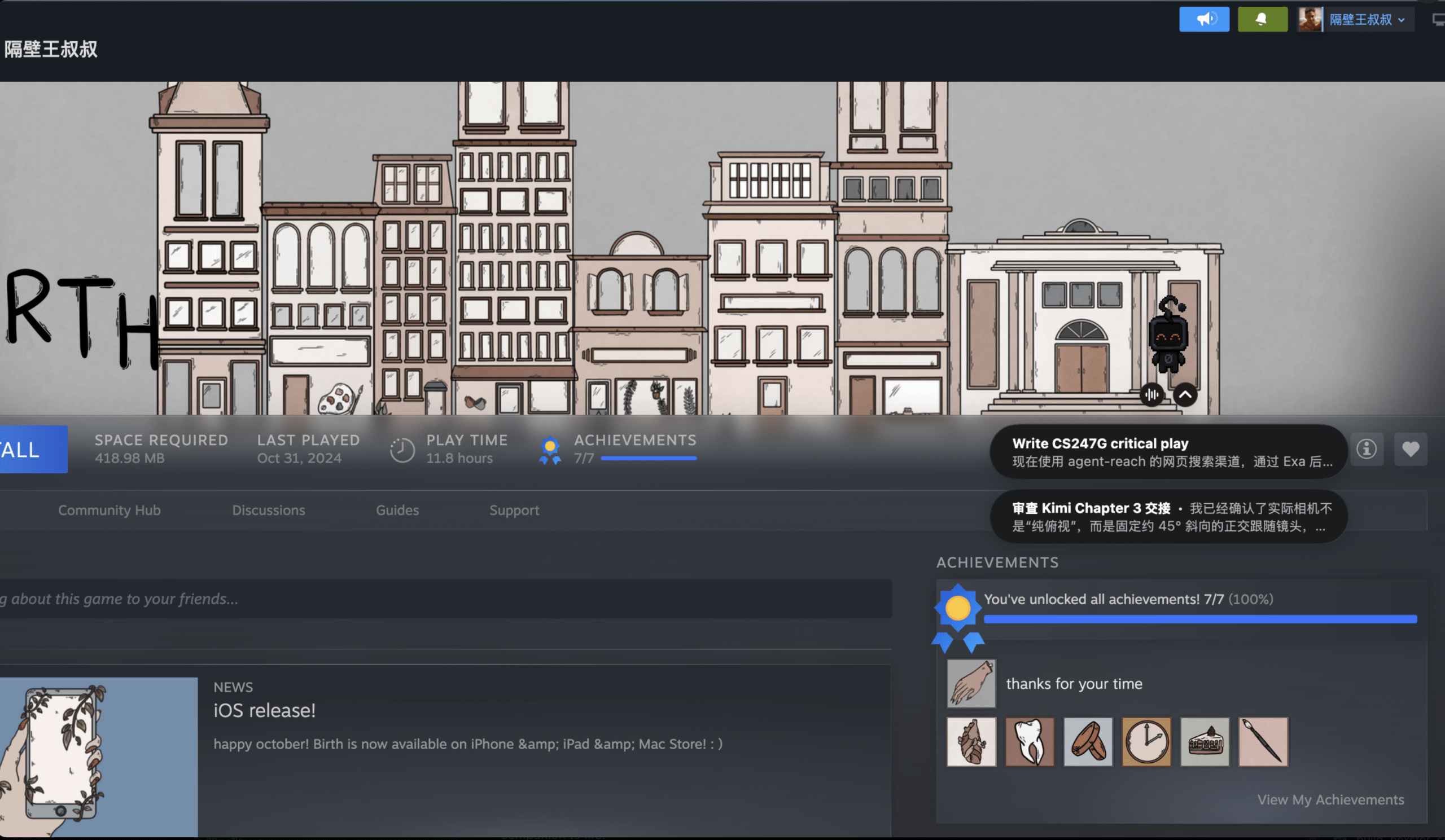Click the 隔壁王叔叔 page title

tap(51, 49)
